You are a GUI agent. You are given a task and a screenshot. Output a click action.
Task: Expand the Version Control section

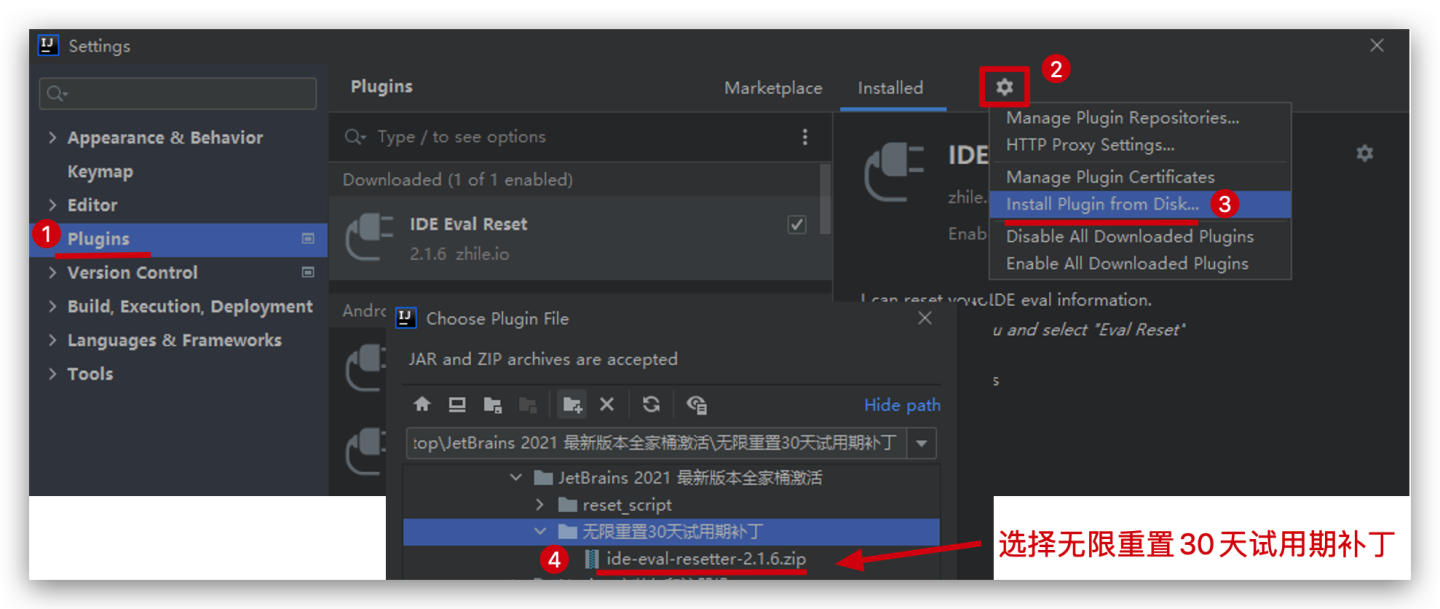(x=52, y=272)
